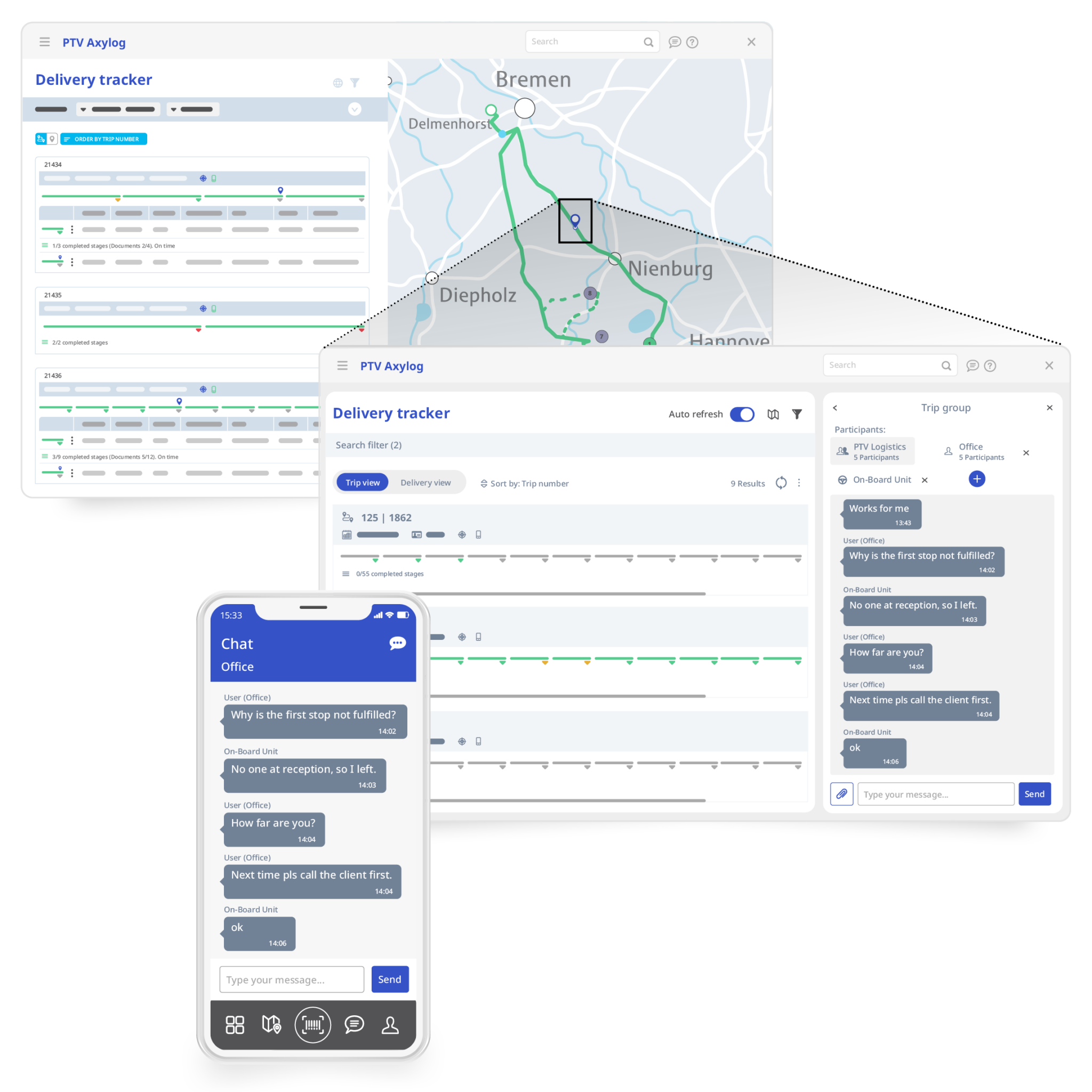Screen dimensions: 1092x1092
Task: Add a participant with the plus button in Trip group
Action: 977,479
